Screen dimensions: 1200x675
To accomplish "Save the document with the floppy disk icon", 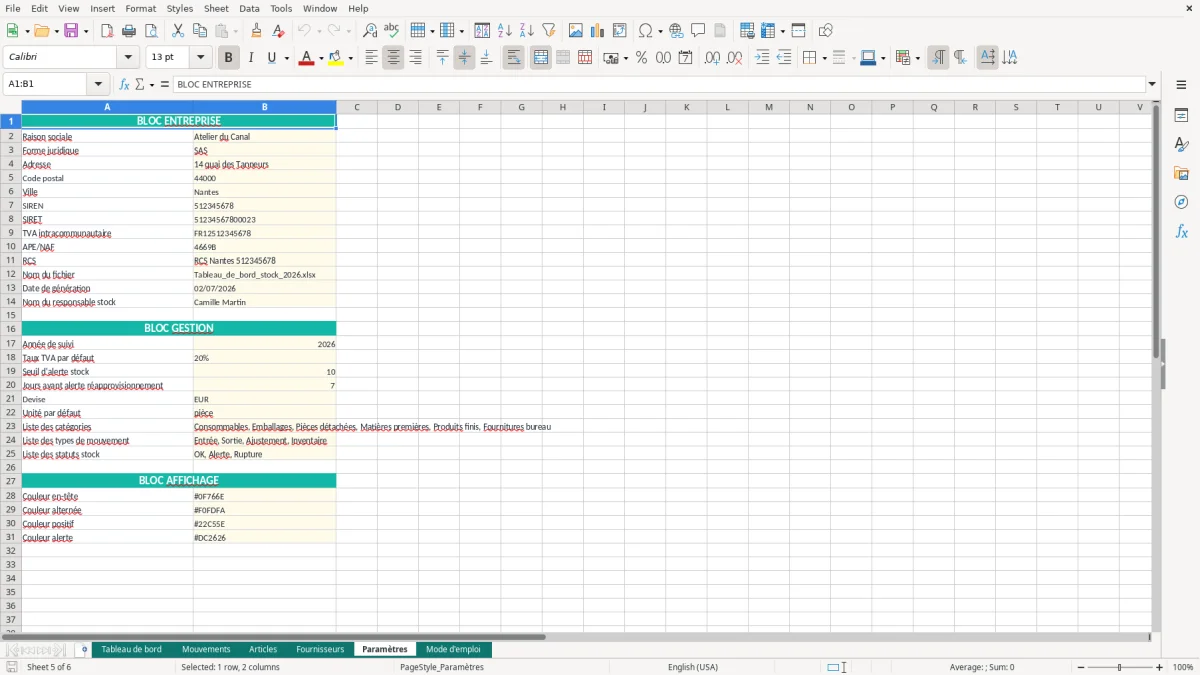I will point(71,31).
